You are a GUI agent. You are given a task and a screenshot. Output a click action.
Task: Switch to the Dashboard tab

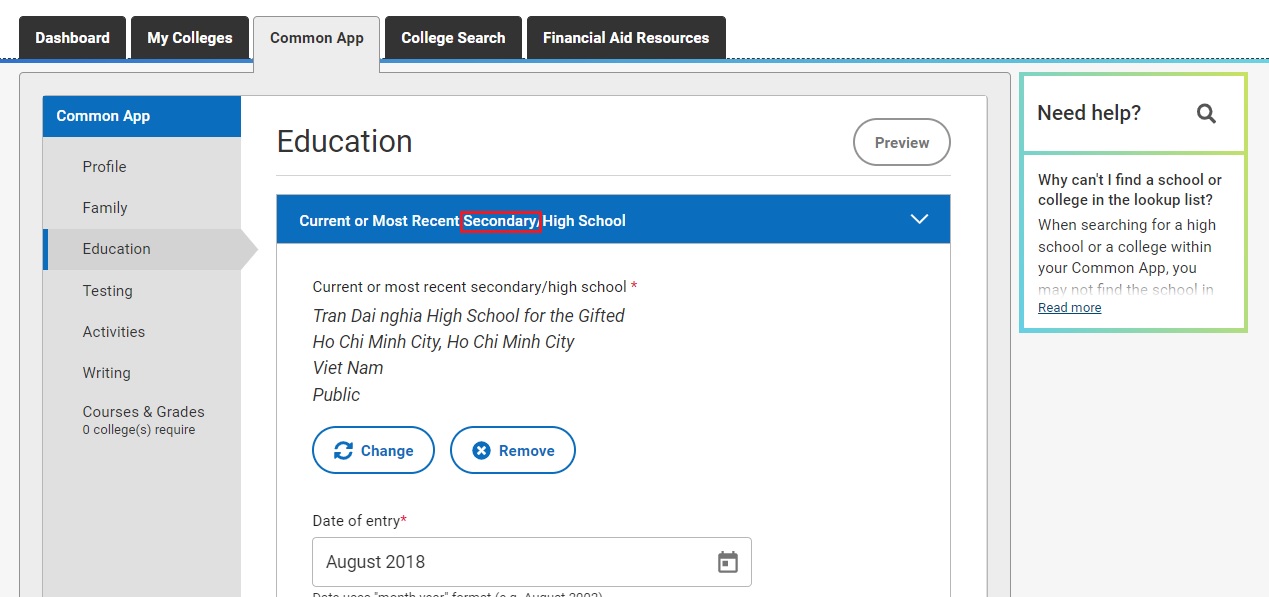coord(72,38)
